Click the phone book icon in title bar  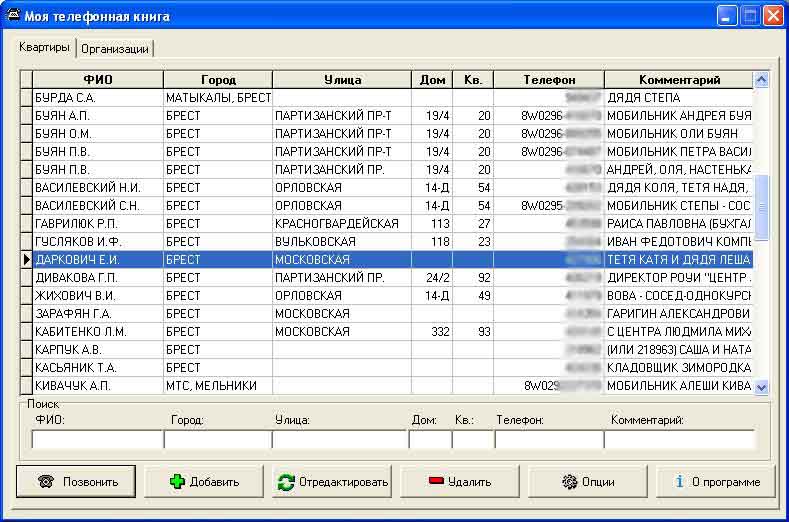[12, 16]
